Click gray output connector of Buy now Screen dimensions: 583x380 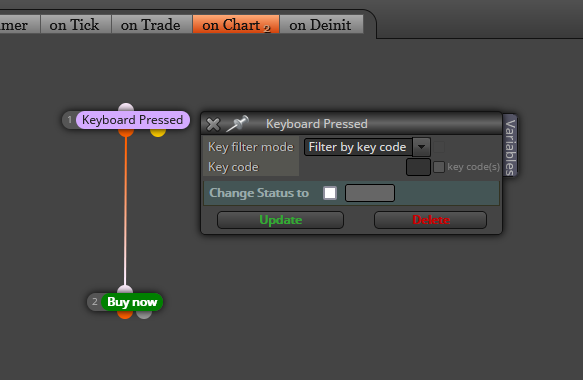(x=144, y=315)
